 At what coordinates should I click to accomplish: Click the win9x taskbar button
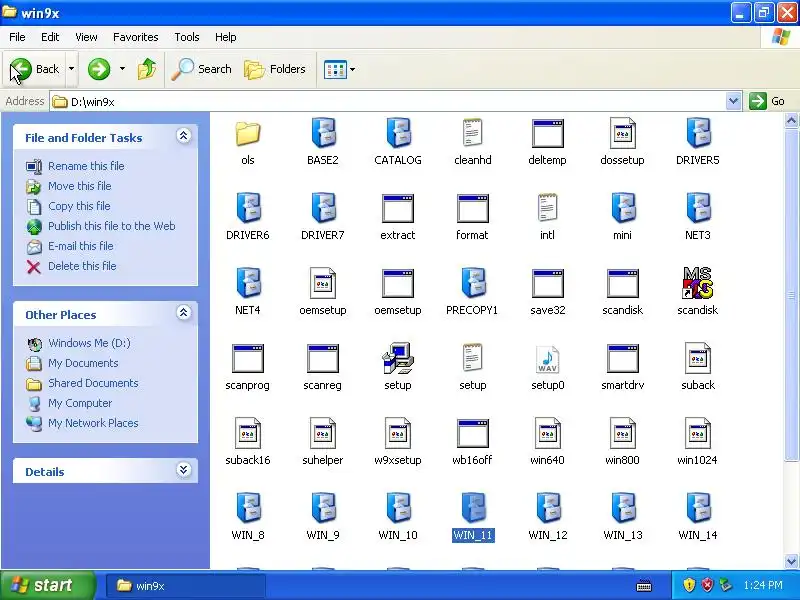pyautogui.click(x=186, y=585)
